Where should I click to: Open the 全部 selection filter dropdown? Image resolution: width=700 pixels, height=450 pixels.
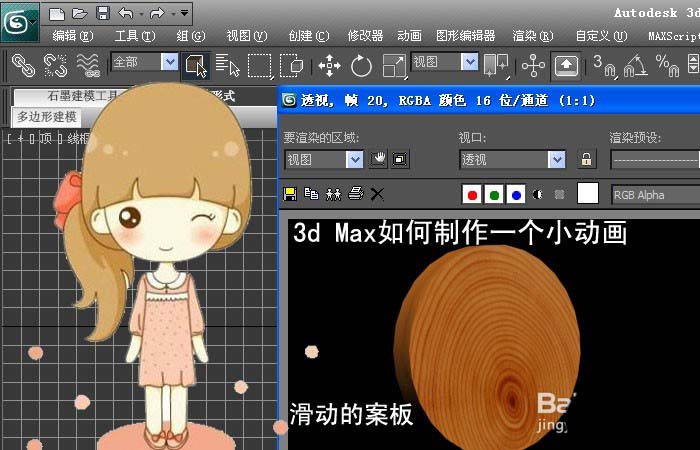click(144, 62)
